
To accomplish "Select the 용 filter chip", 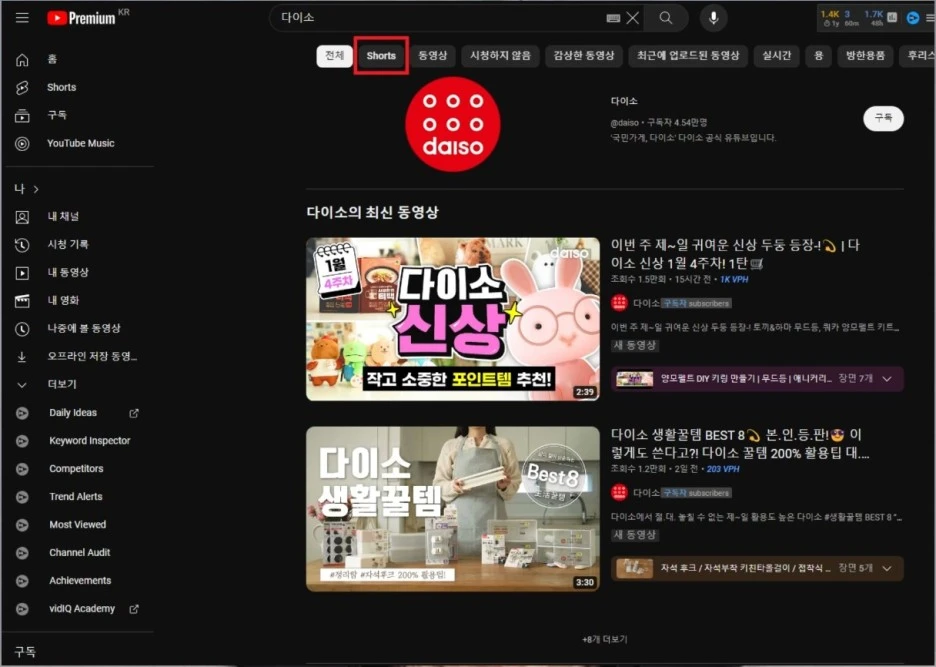I will click(x=818, y=56).
